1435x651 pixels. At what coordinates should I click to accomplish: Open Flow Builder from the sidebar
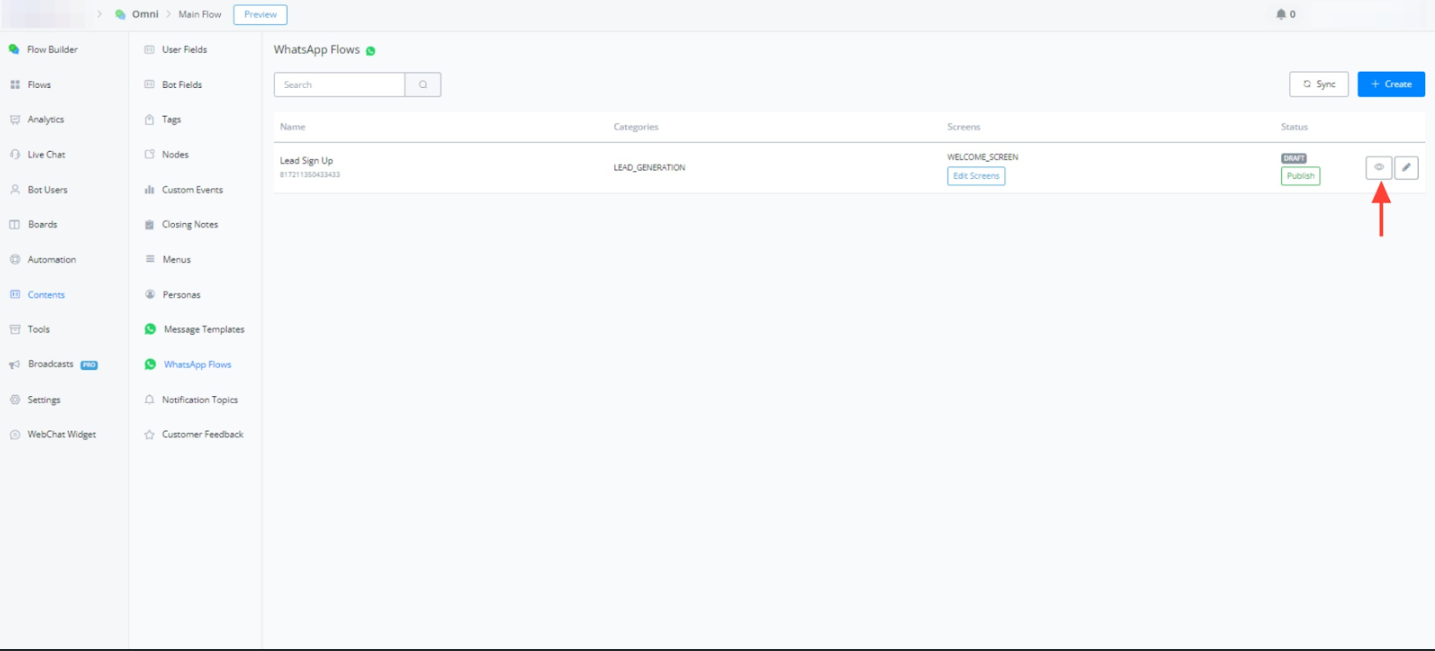[51, 50]
